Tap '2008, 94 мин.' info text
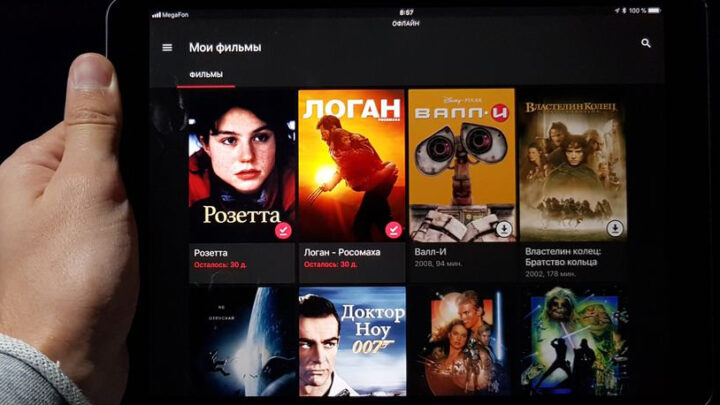The width and height of the screenshot is (720, 405). click(438, 264)
